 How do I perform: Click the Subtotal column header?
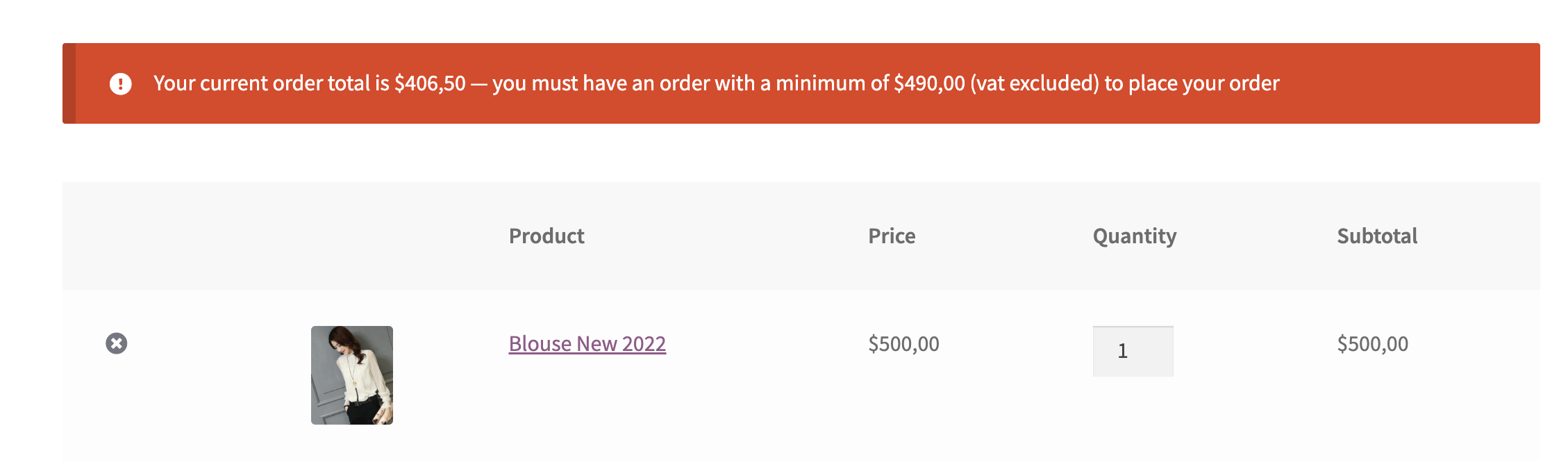point(1377,236)
